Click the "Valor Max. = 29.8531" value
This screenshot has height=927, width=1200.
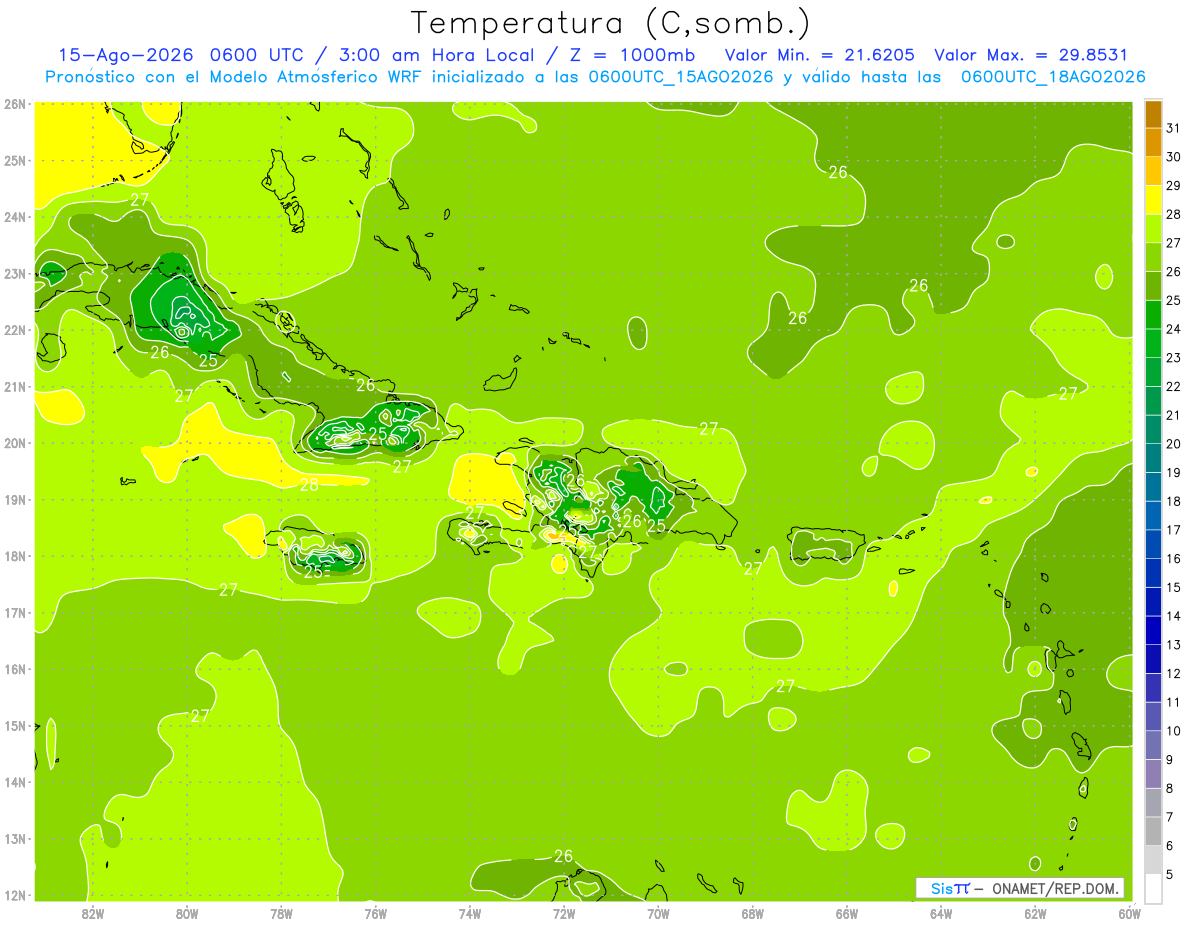click(x=1031, y=55)
